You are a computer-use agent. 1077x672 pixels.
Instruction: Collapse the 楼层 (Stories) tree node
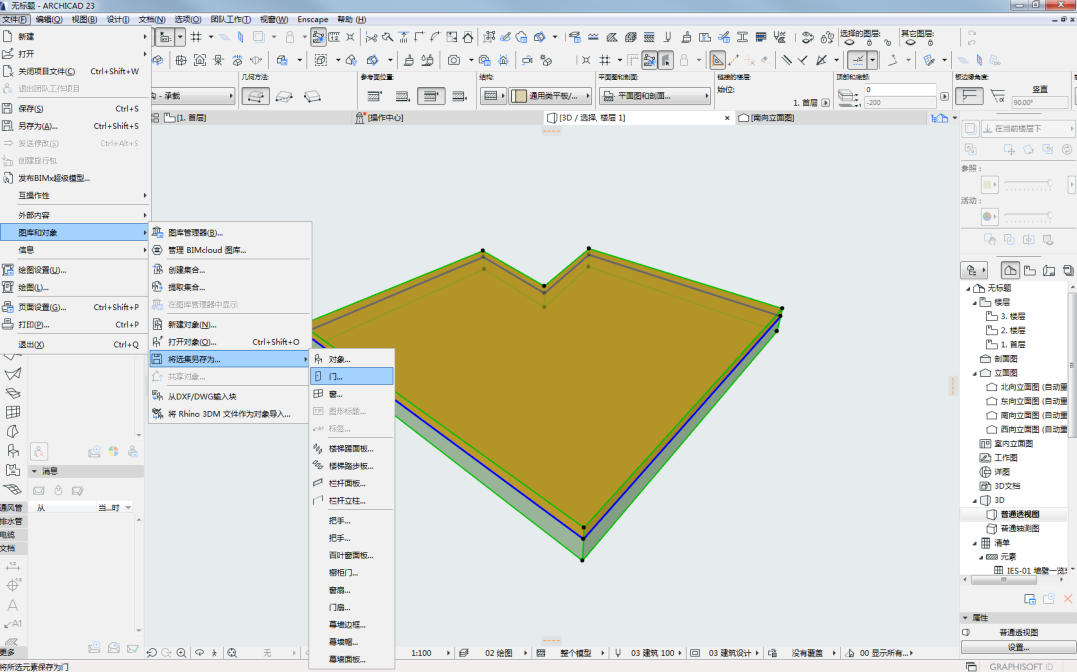click(x=974, y=302)
